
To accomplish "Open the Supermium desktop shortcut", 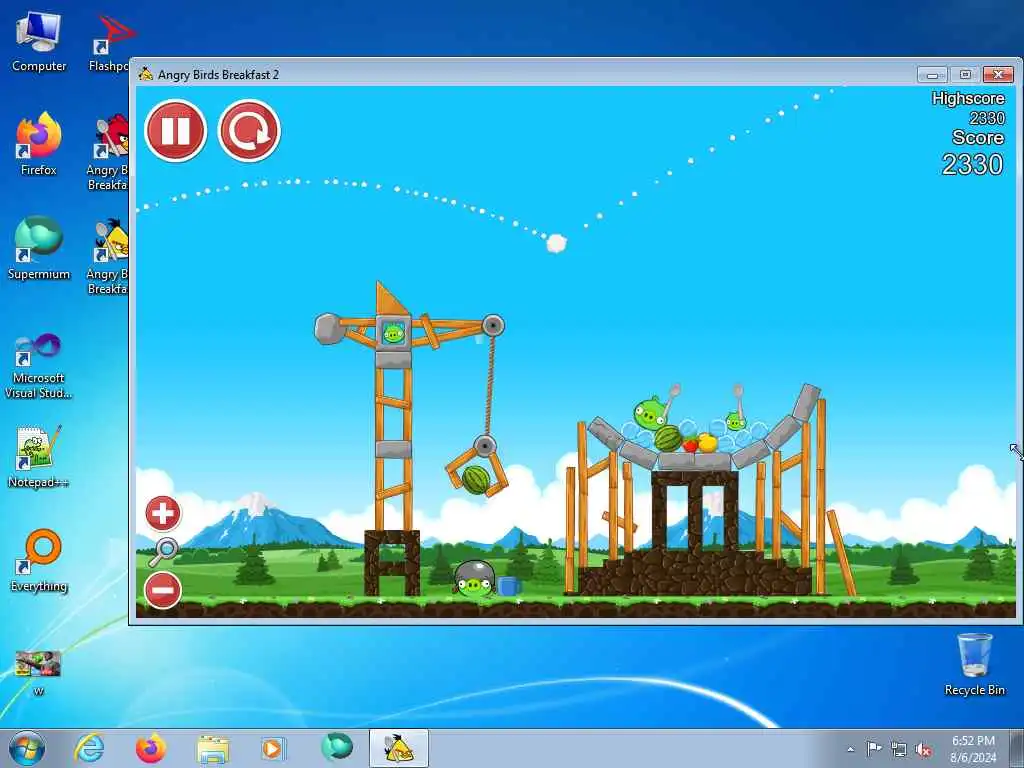I will click(39, 248).
